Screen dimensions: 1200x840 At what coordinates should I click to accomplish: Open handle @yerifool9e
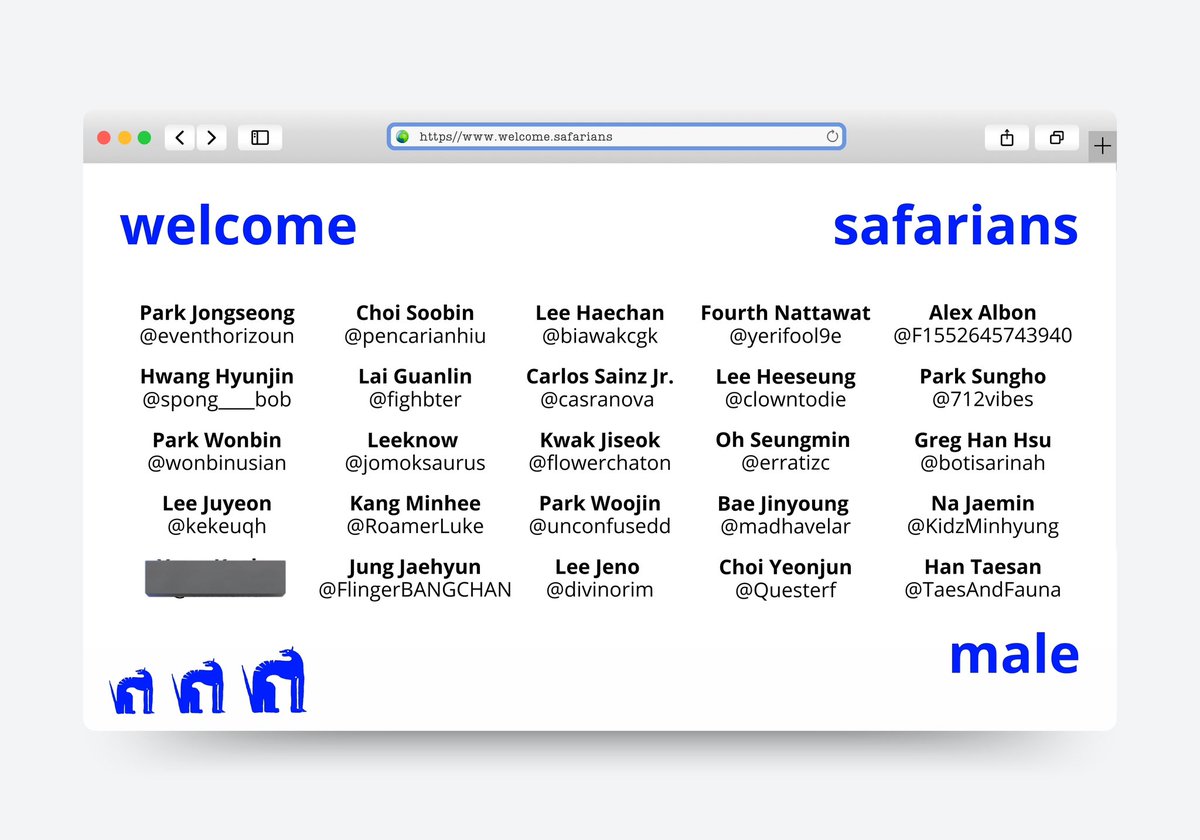(785, 336)
